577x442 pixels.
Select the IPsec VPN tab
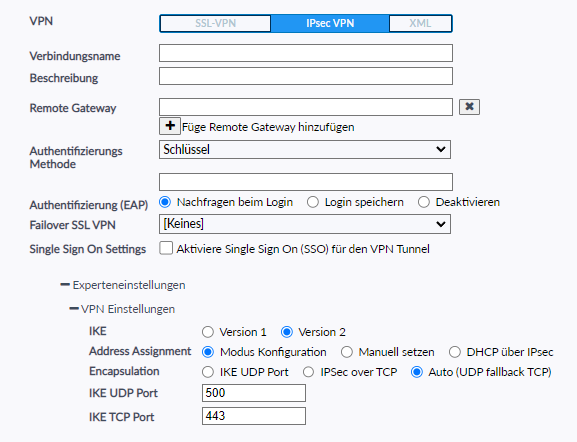(x=330, y=23)
